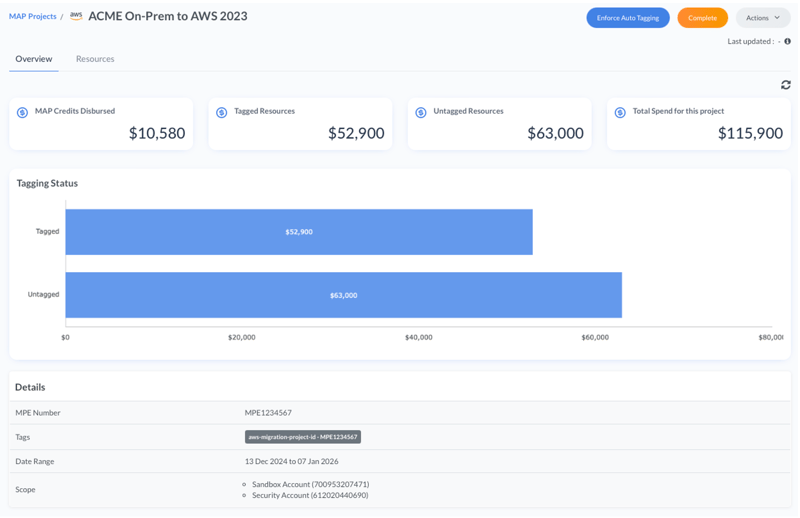Click the dollar icon on Tagged Resources card
The height and width of the screenshot is (518, 800).
(x=221, y=112)
